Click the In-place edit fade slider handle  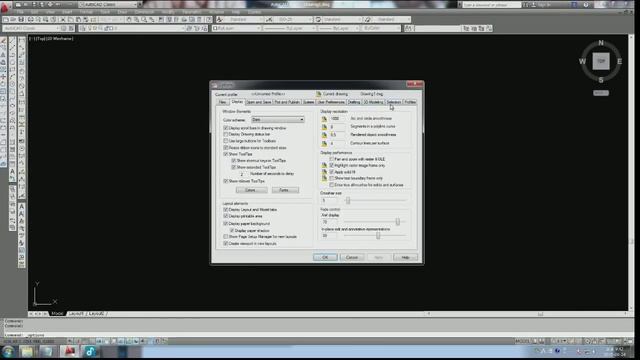378,236
